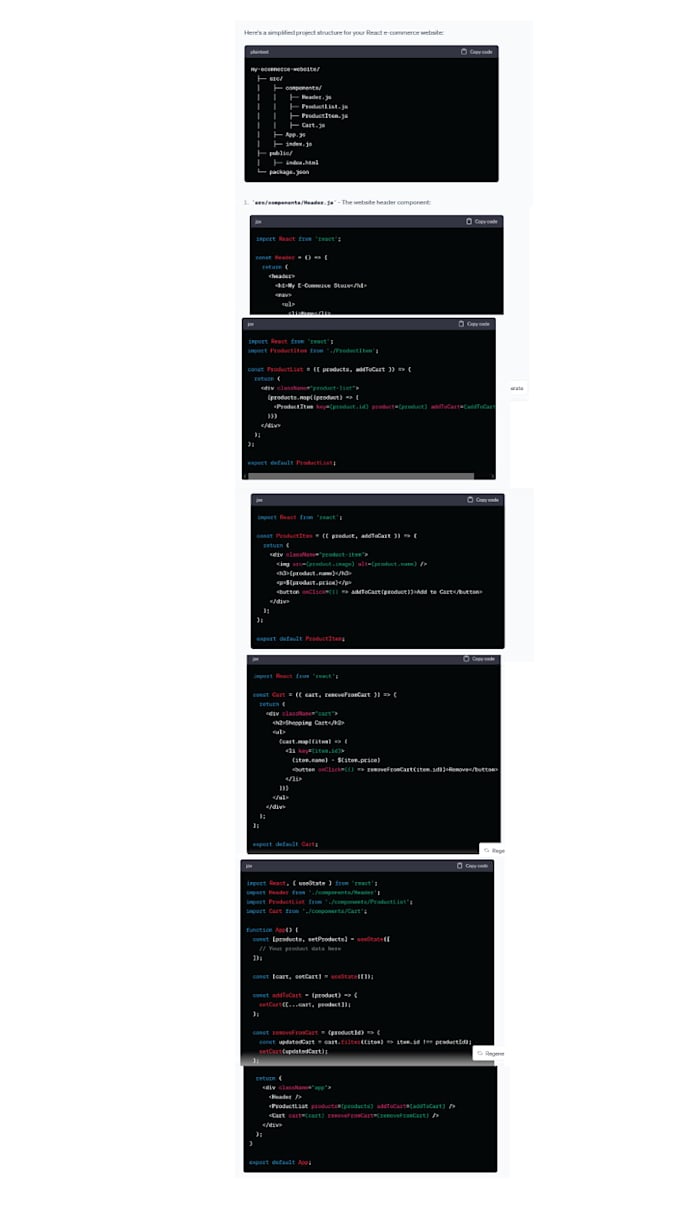Copy code of the App function block
This screenshot has width=680, height=1217.
tap(473, 865)
